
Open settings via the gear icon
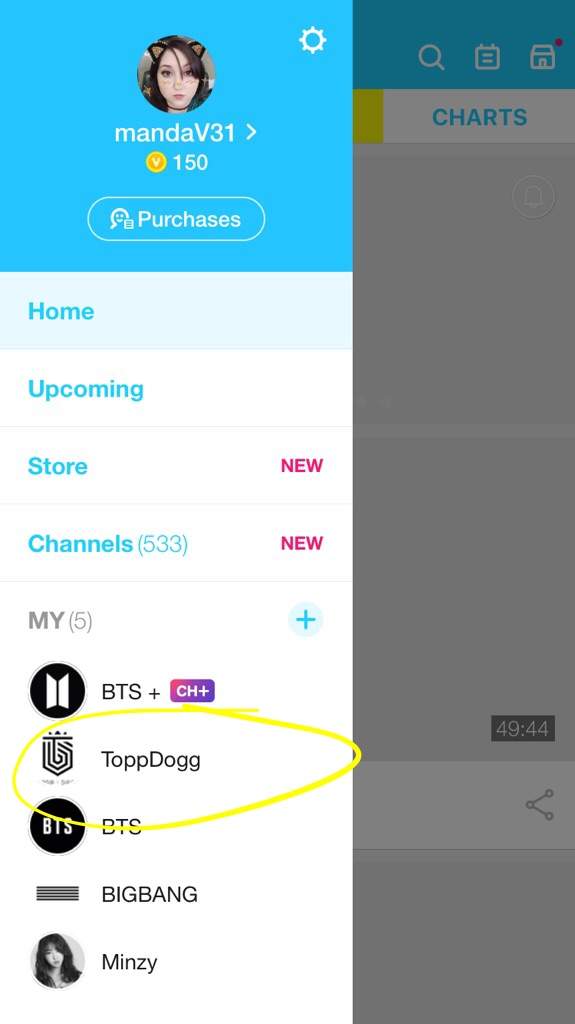(312, 40)
